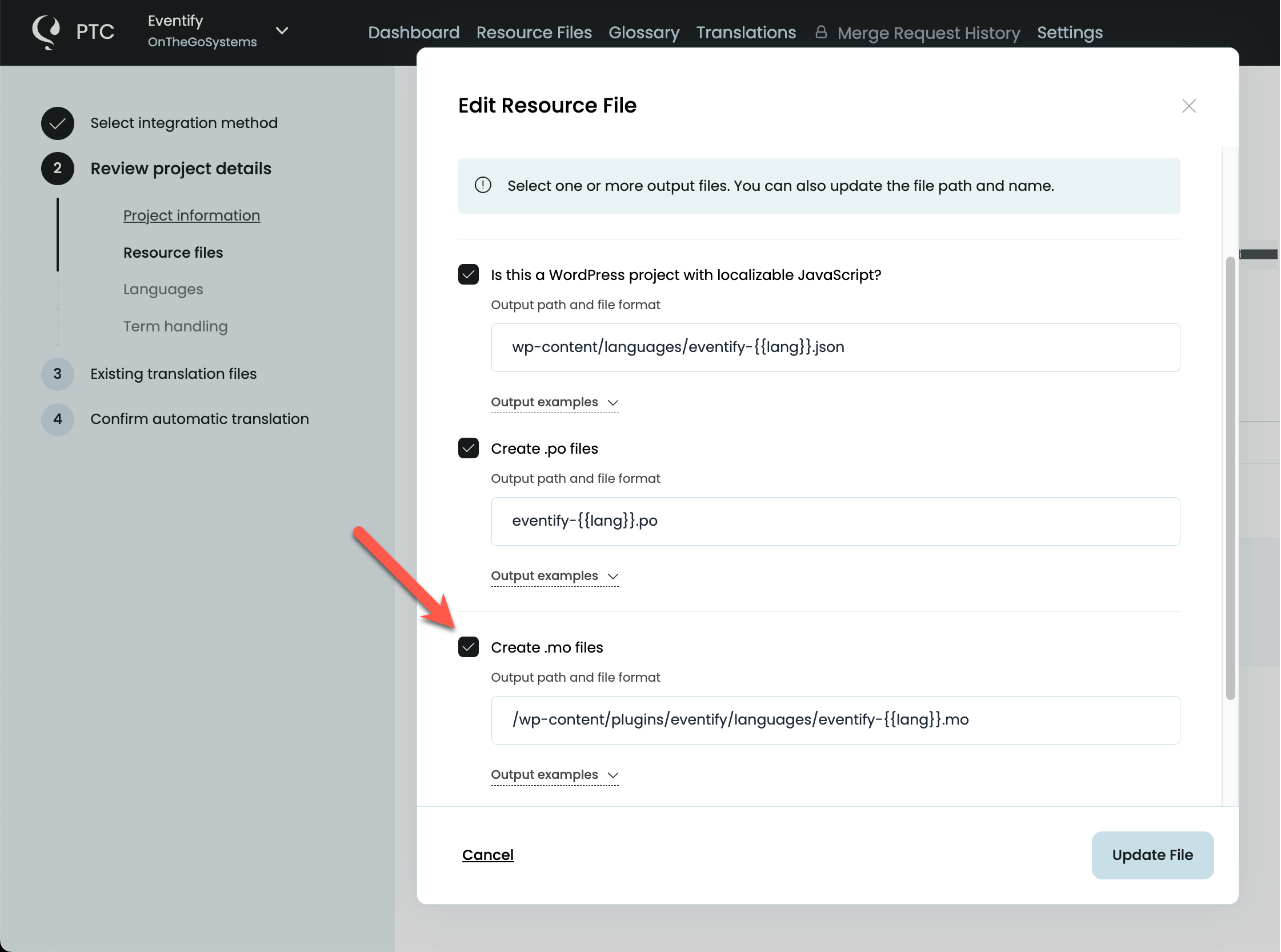Select step 3 circle for Existing translation files
Screen dimensions: 1281x952
pyautogui.click(x=57, y=374)
